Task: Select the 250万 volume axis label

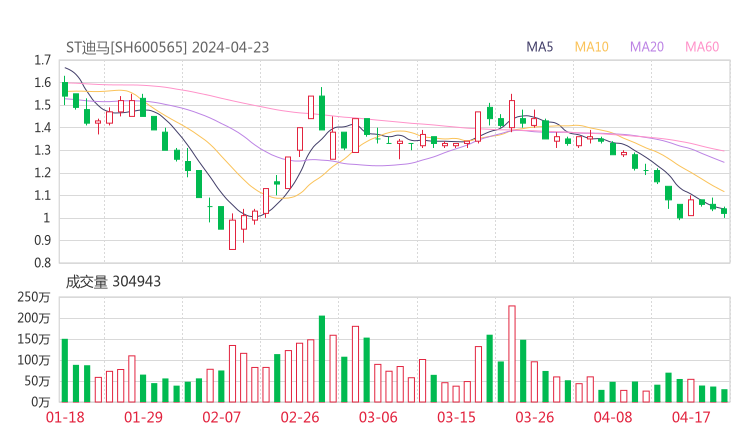Action: [34, 297]
